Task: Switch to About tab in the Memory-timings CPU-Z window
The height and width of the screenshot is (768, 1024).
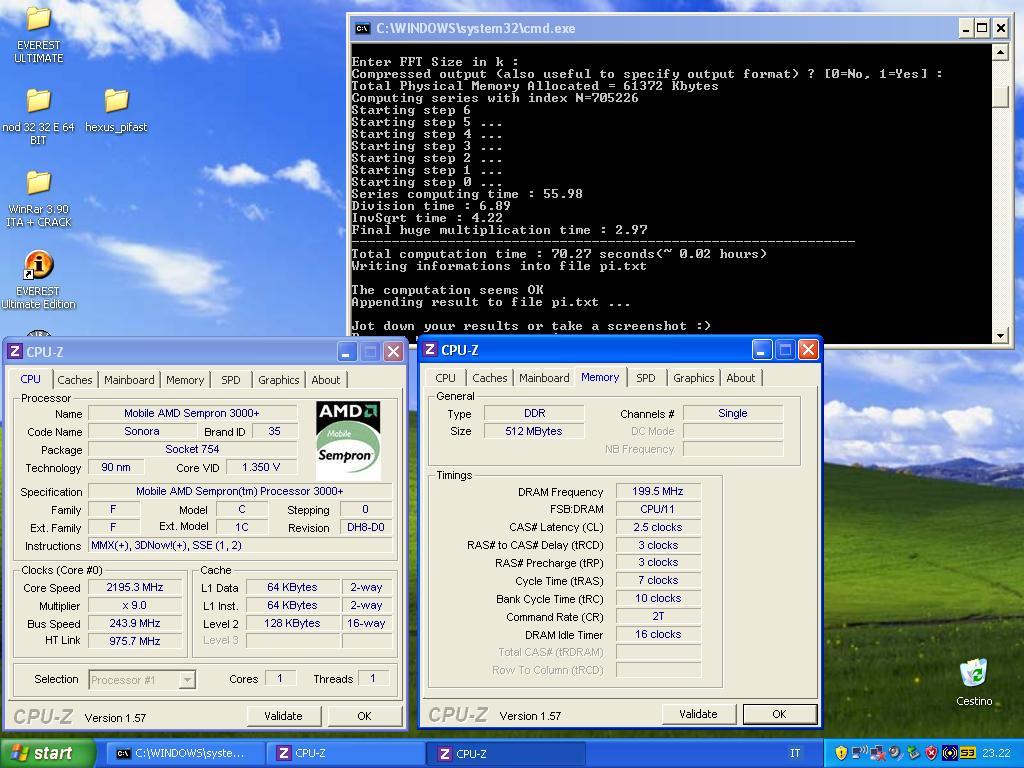Action: (741, 378)
